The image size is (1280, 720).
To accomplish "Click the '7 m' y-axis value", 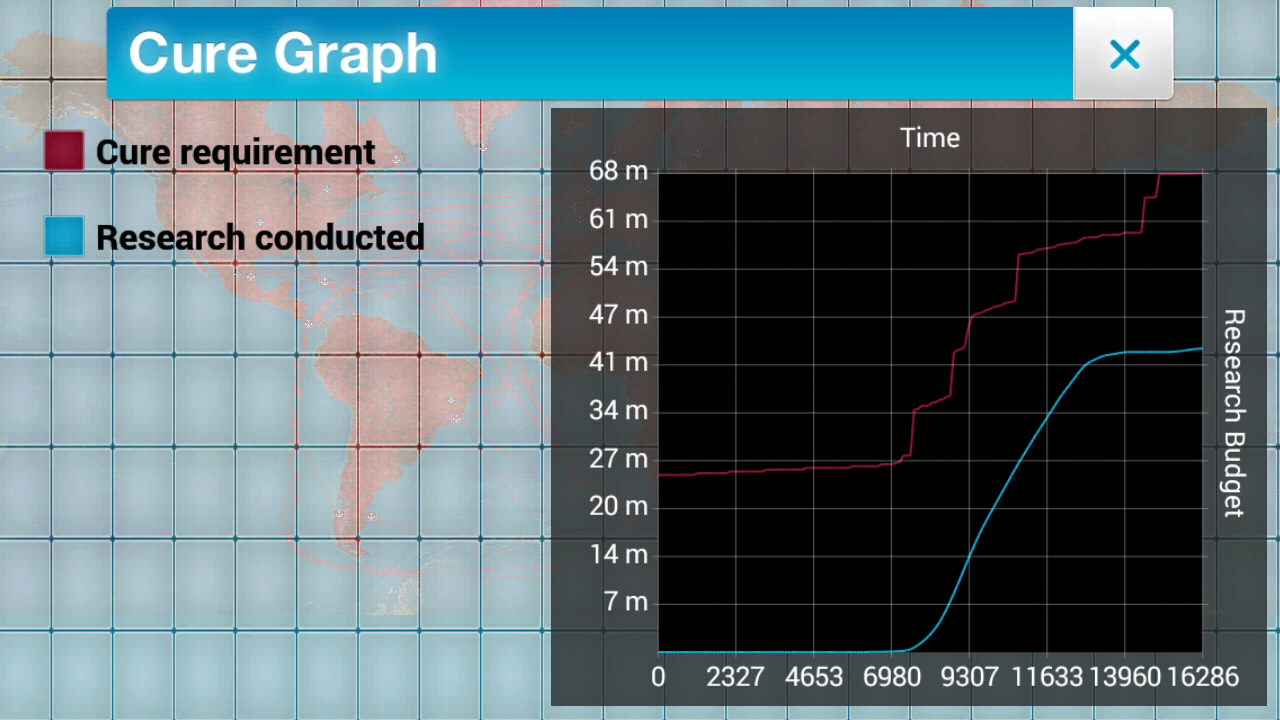I will pyautogui.click(x=624, y=603).
